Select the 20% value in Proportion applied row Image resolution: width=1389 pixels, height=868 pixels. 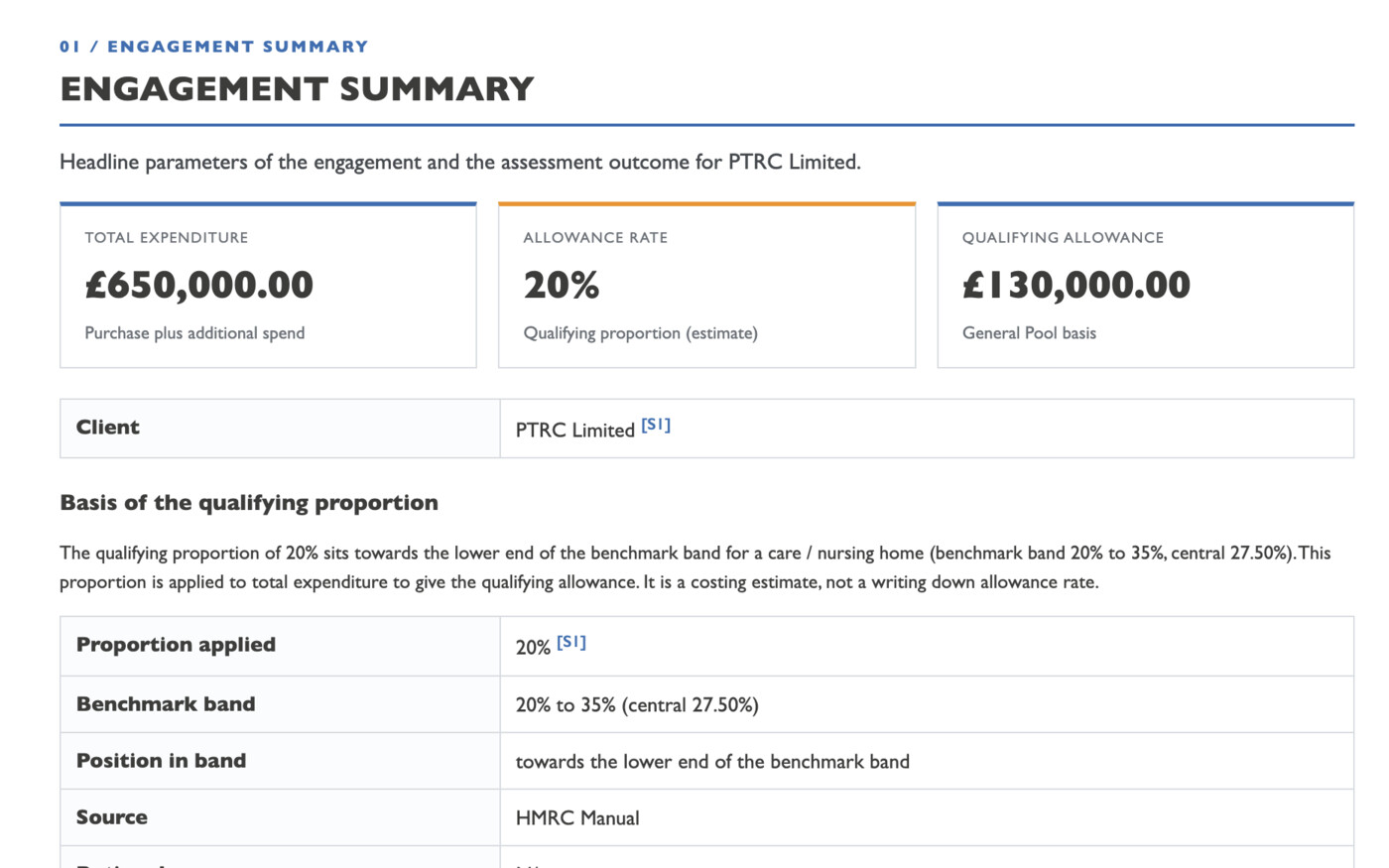[x=533, y=647]
